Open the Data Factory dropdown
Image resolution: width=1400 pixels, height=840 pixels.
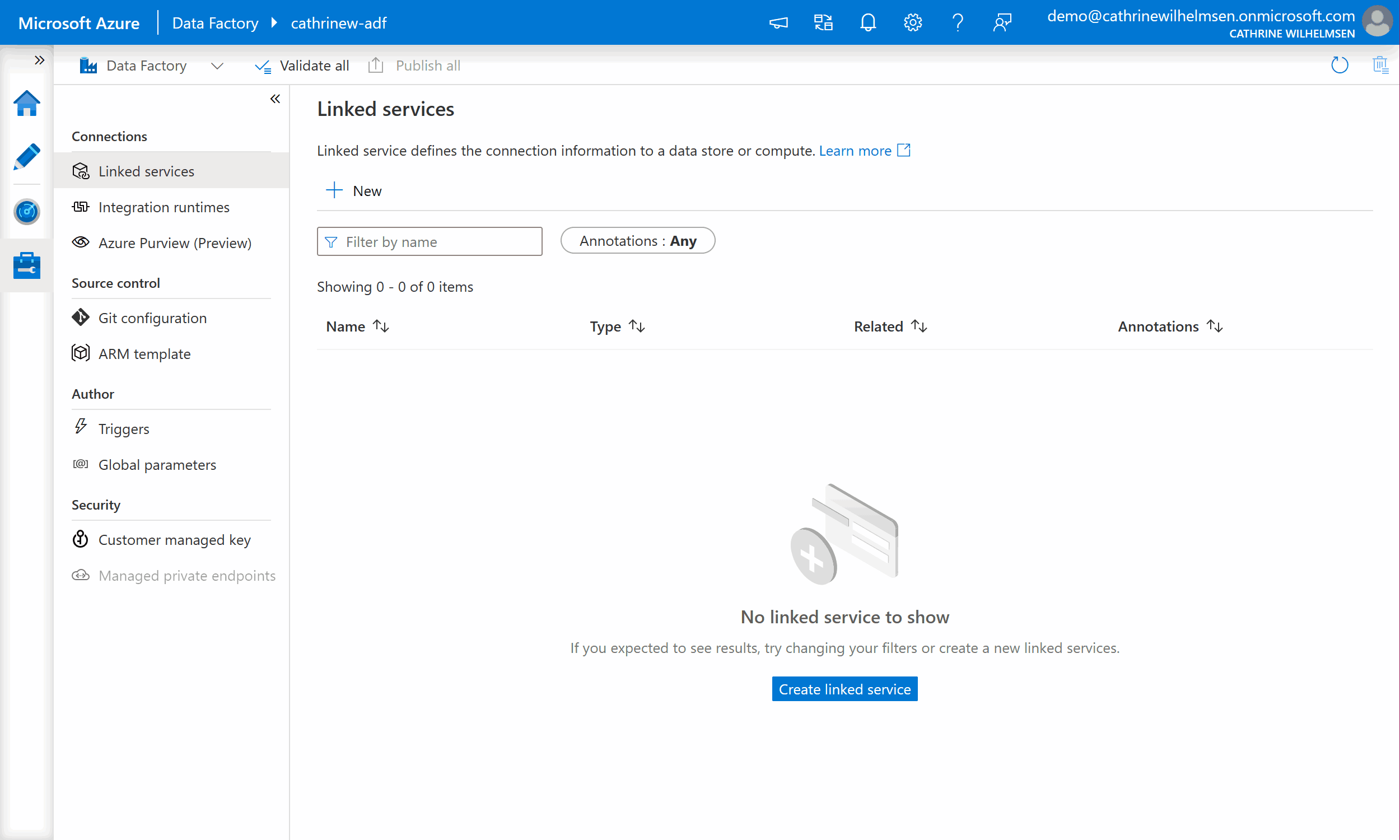pyautogui.click(x=217, y=66)
